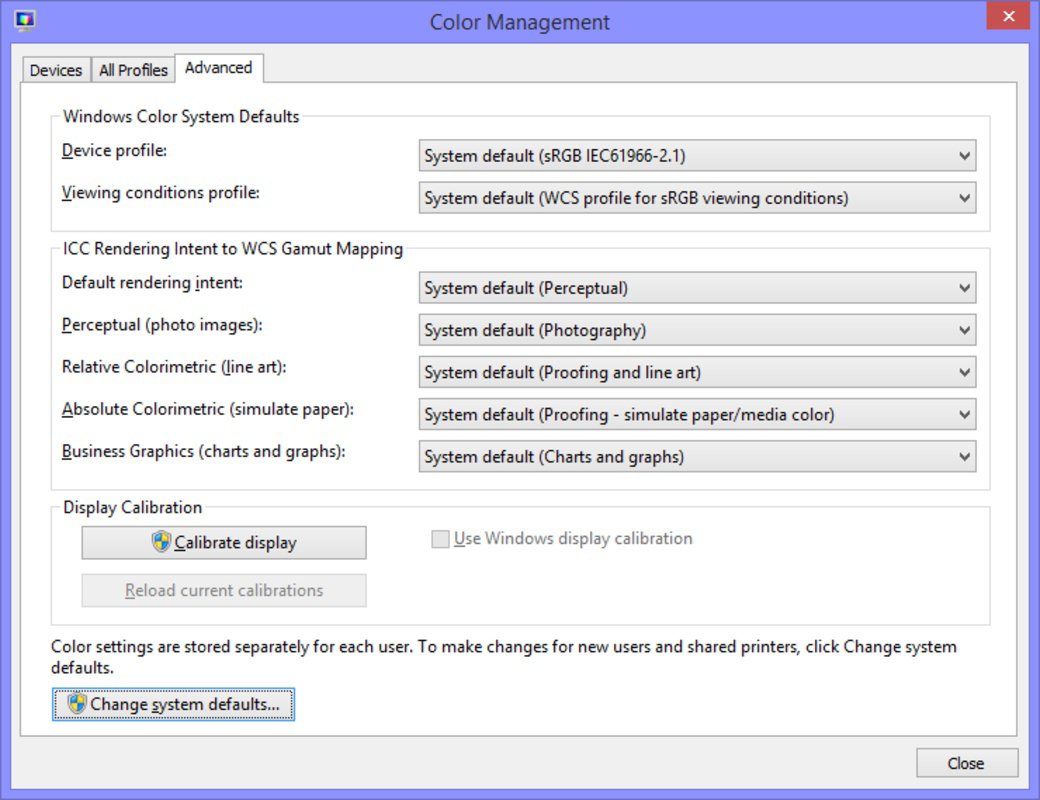Click the Calibrate display button
This screenshot has height=800, width=1040.
[223, 542]
